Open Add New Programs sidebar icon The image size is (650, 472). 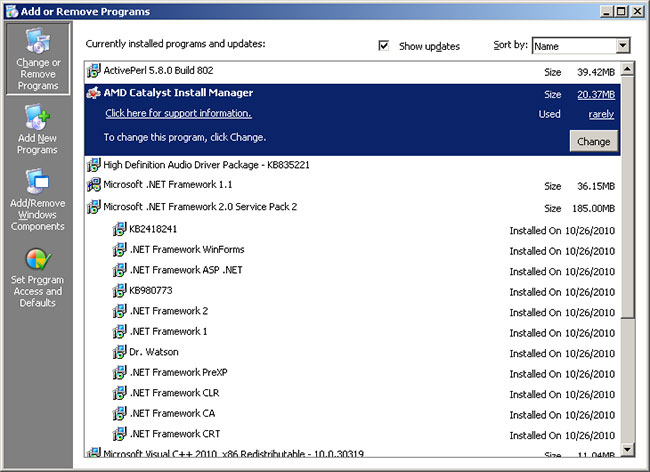(x=37, y=117)
